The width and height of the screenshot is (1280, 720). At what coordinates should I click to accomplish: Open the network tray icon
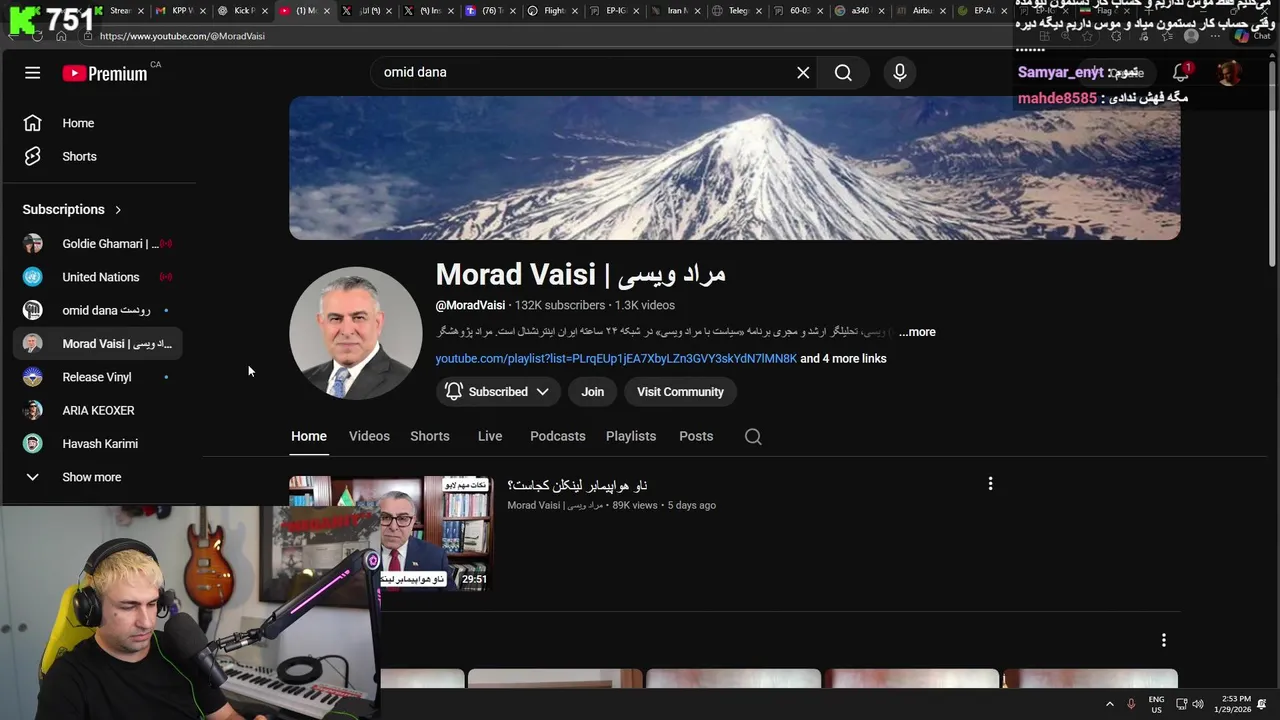tap(1181, 704)
